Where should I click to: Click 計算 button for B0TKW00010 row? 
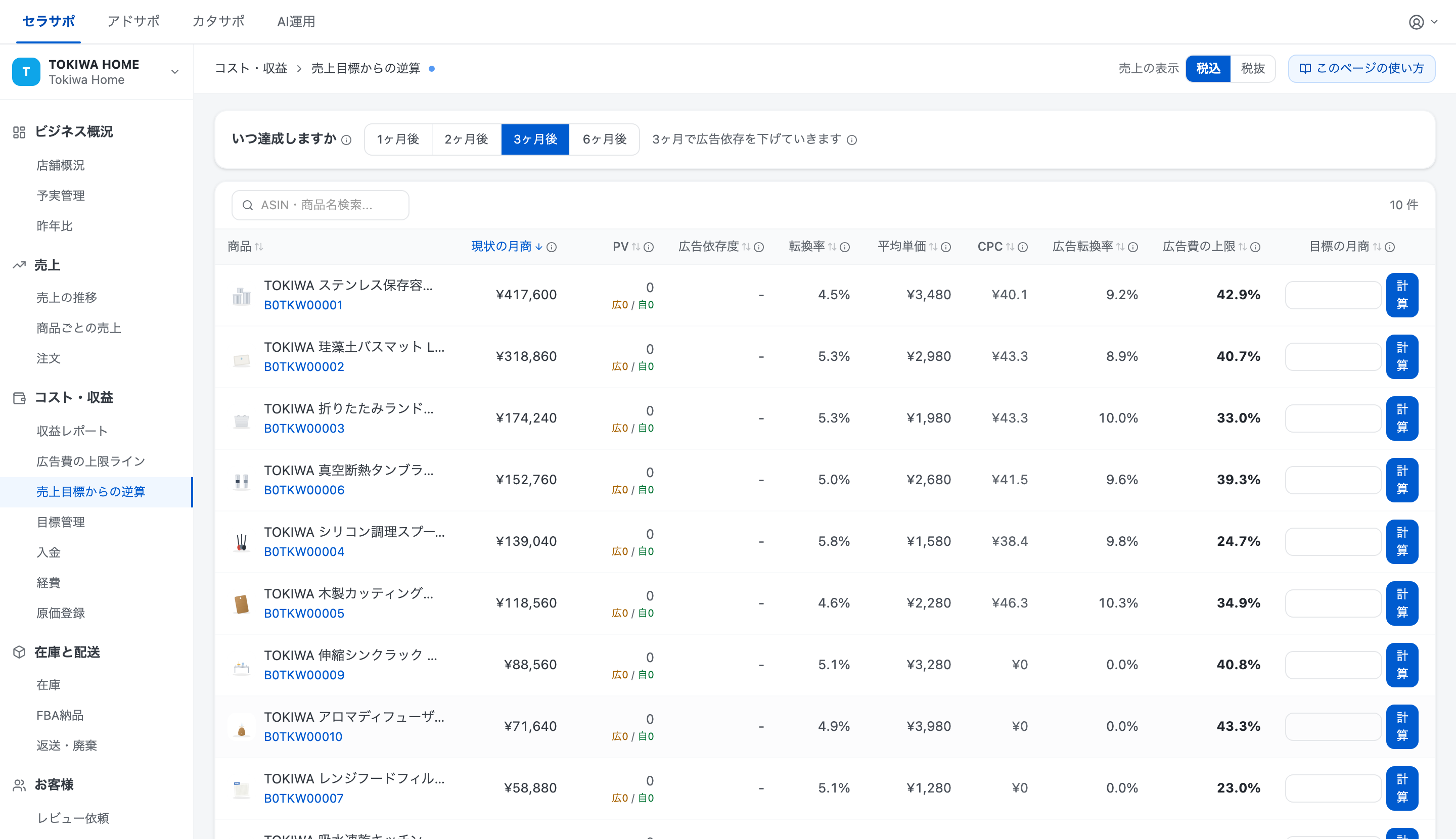coord(1402,727)
